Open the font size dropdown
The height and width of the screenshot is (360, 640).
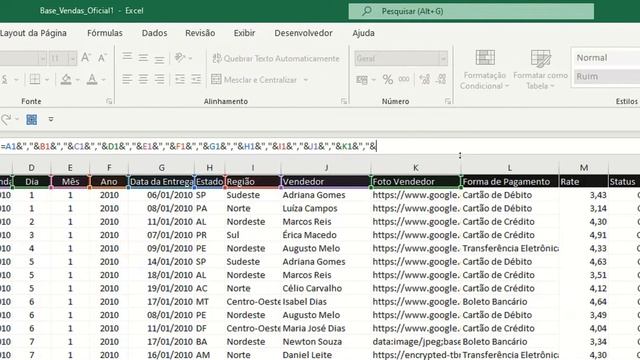point(72,59)
